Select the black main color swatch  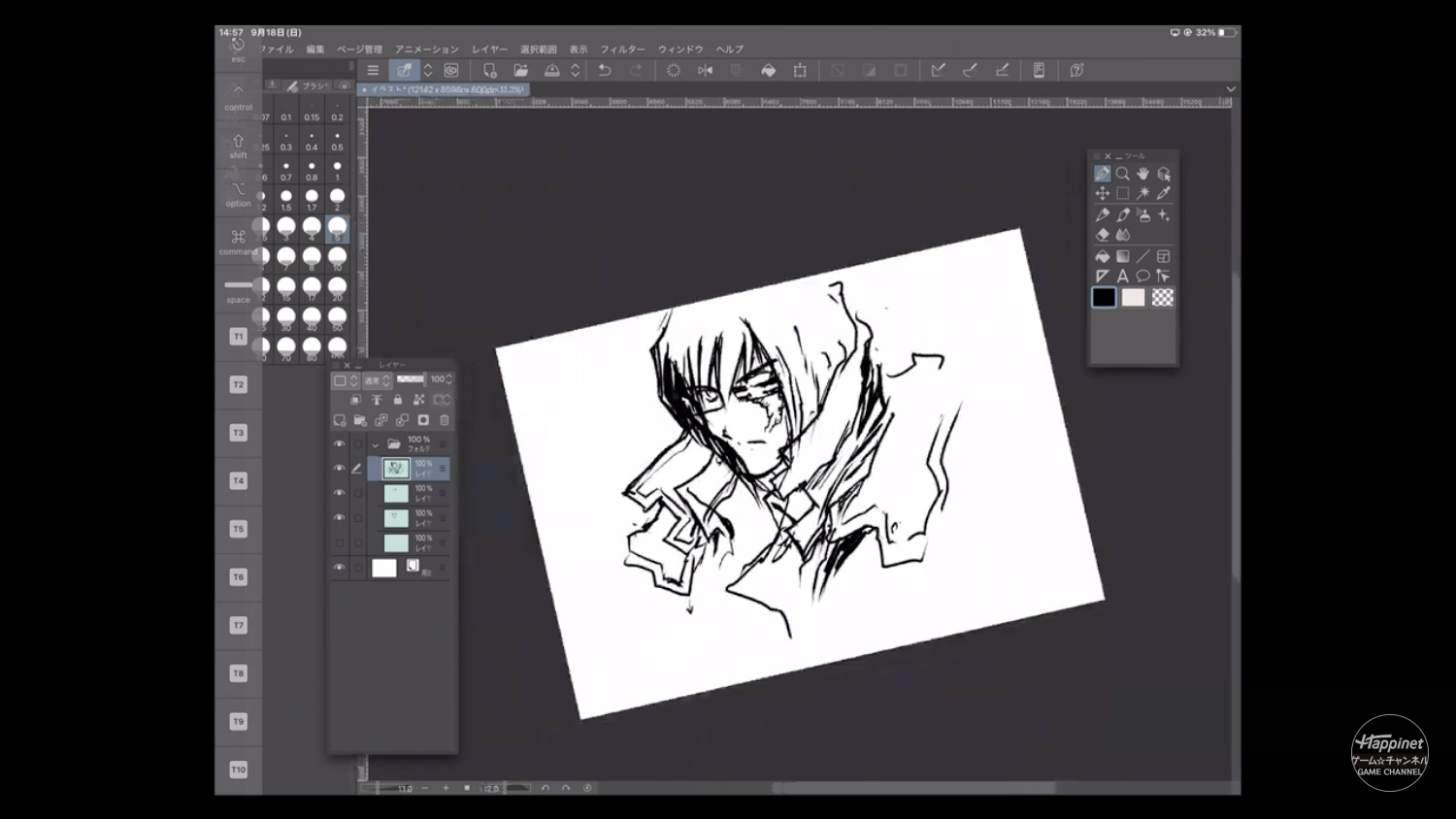[x=1104, y=298]
